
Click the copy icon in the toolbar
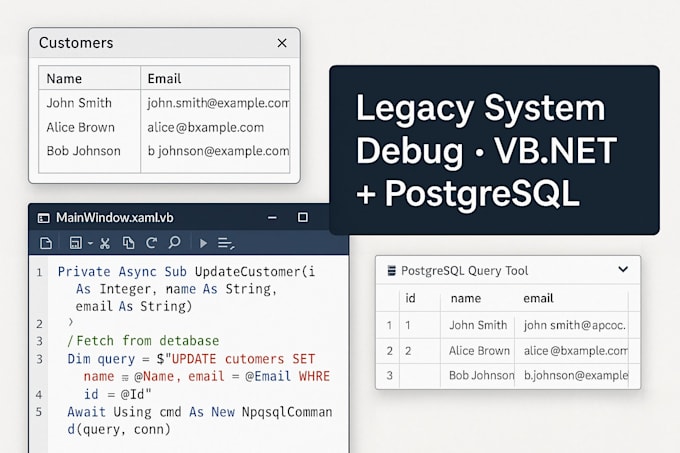click(x=128, y=243)
